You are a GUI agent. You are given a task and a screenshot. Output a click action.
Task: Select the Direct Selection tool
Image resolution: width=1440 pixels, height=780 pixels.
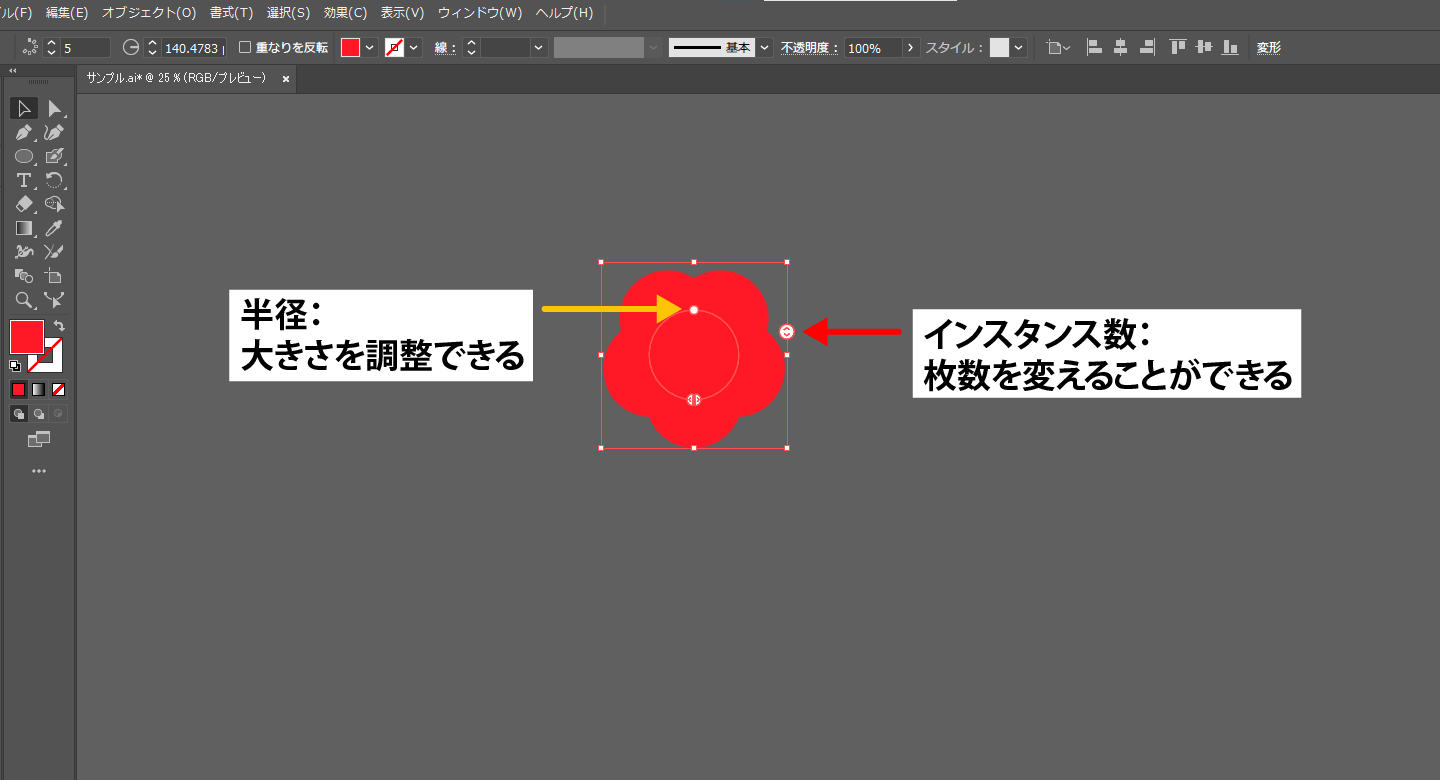click(x=55, y=108)
